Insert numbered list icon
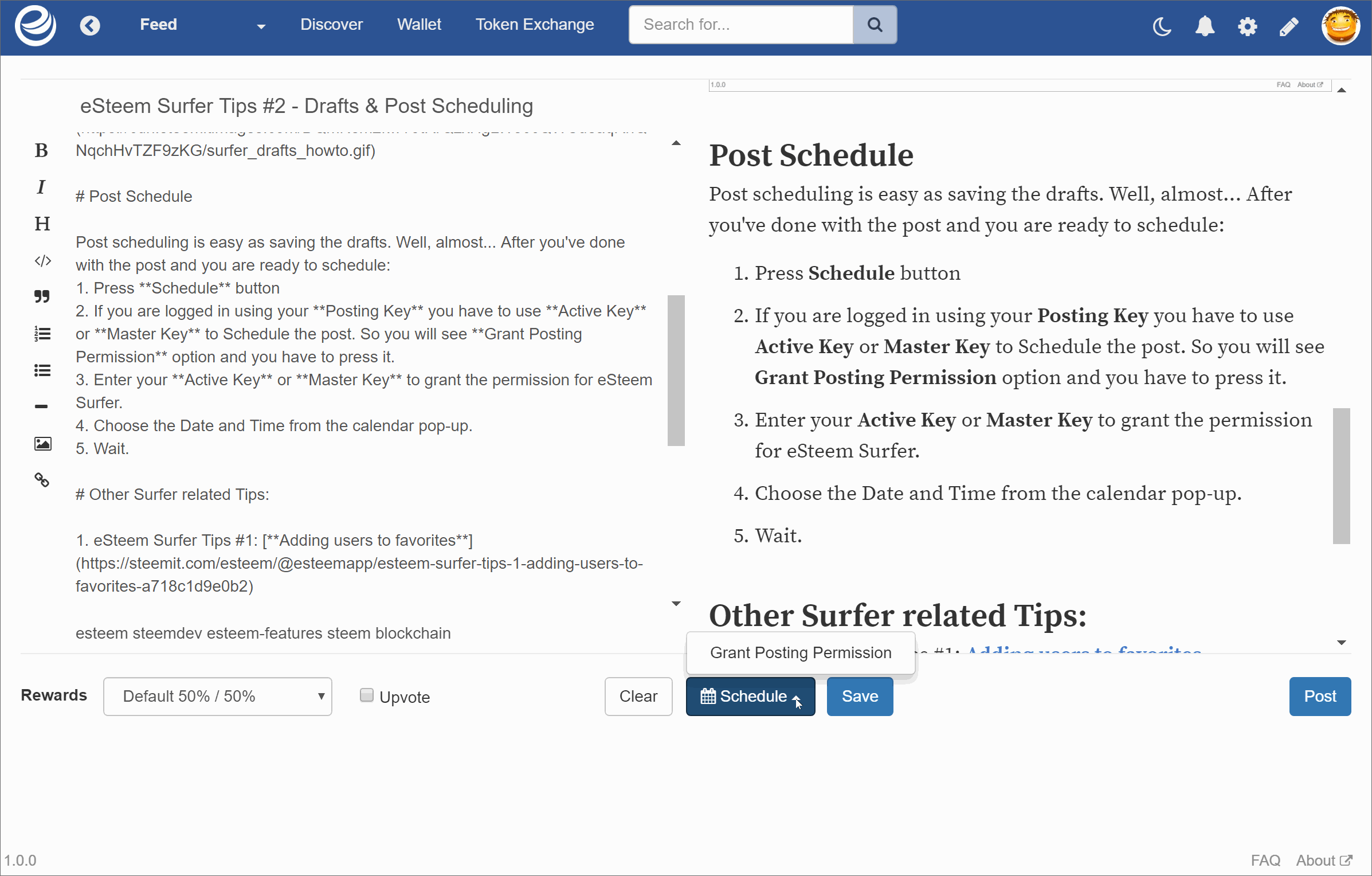The width and height of the screenshot is (1372, 876). pyautogui.click(x=42, y=334)
